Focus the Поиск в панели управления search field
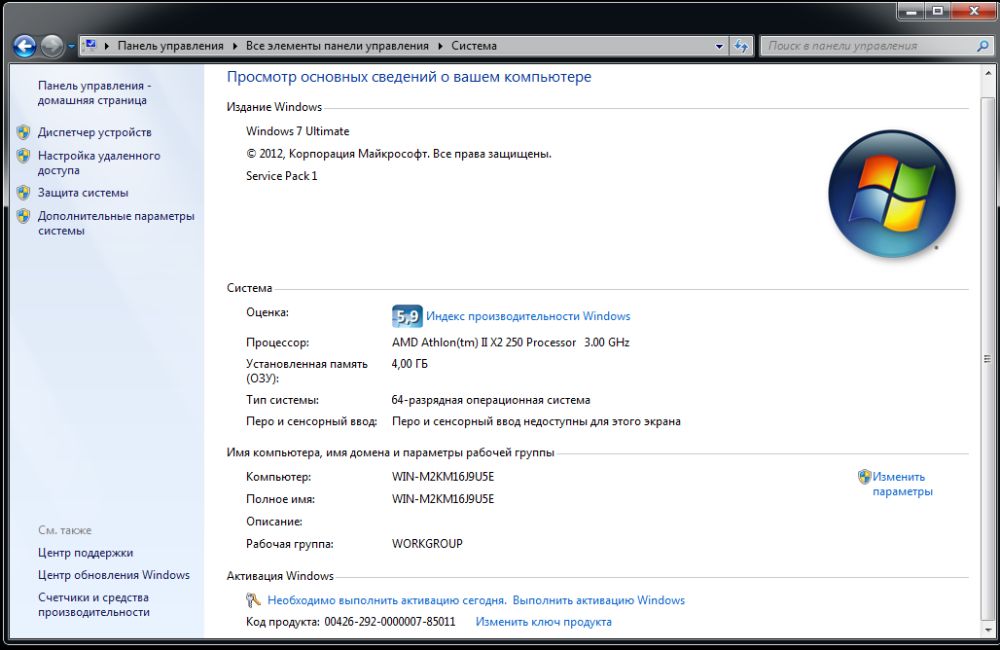Viewport: 1000px width, 650px height. [x=869, y=46]
